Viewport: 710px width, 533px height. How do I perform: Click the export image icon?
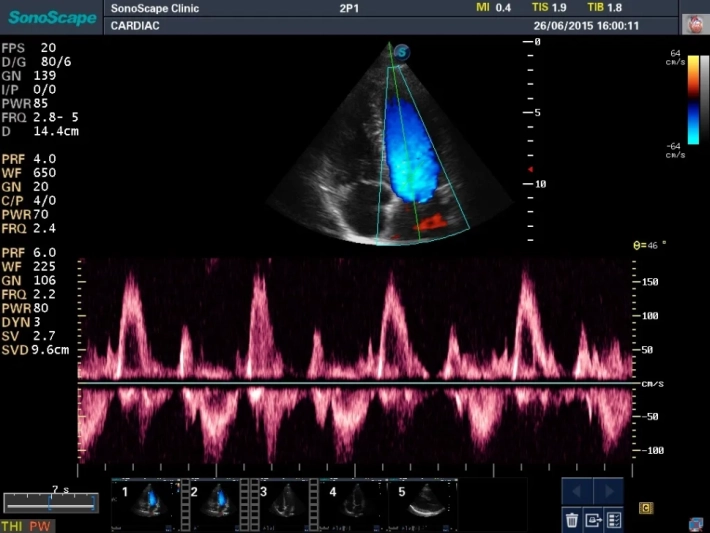tap(593, 519)
